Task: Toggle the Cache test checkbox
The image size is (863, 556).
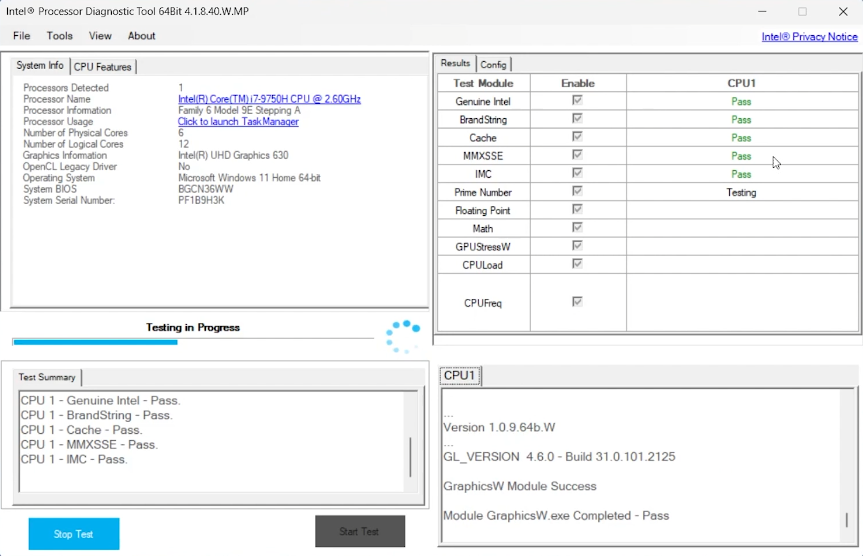Action: [578, 138]
